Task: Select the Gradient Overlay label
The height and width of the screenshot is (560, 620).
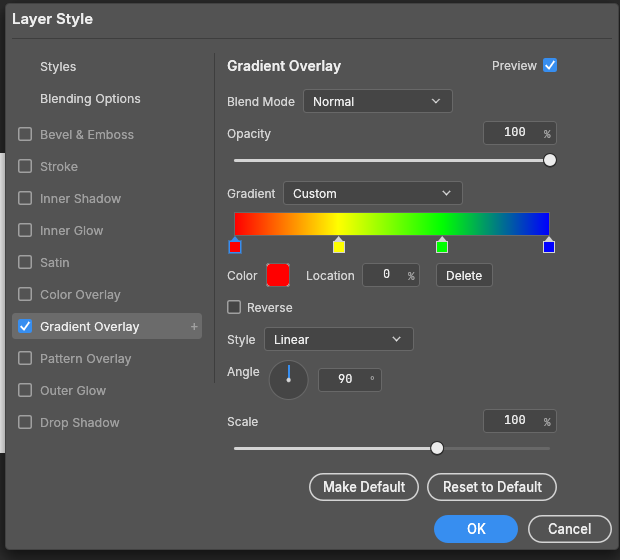Action: [x=90, y=327]
